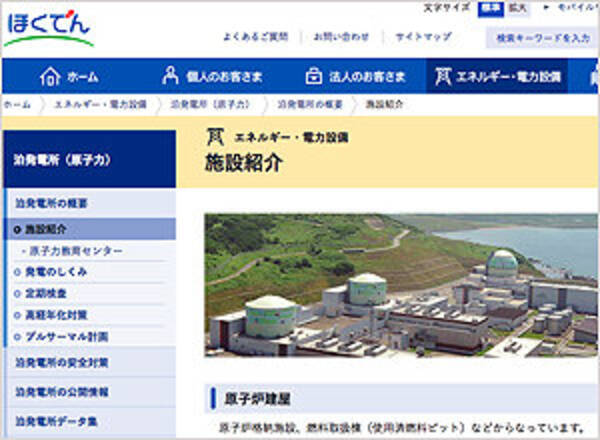Click 泊発電所（原子力） sidebar header
Image resolution: width=600 pixels, height=440 pixels.
pos(90,159)
